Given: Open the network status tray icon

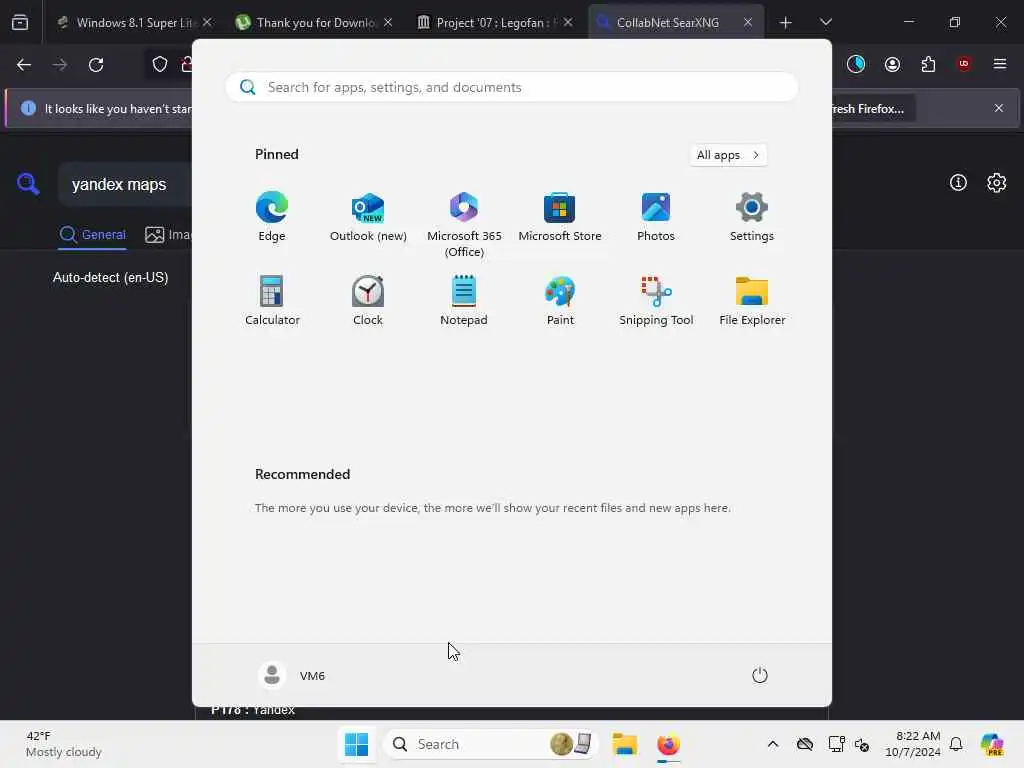Looking at the screenshot, I should pyautogui.click(x=836, y=744).
